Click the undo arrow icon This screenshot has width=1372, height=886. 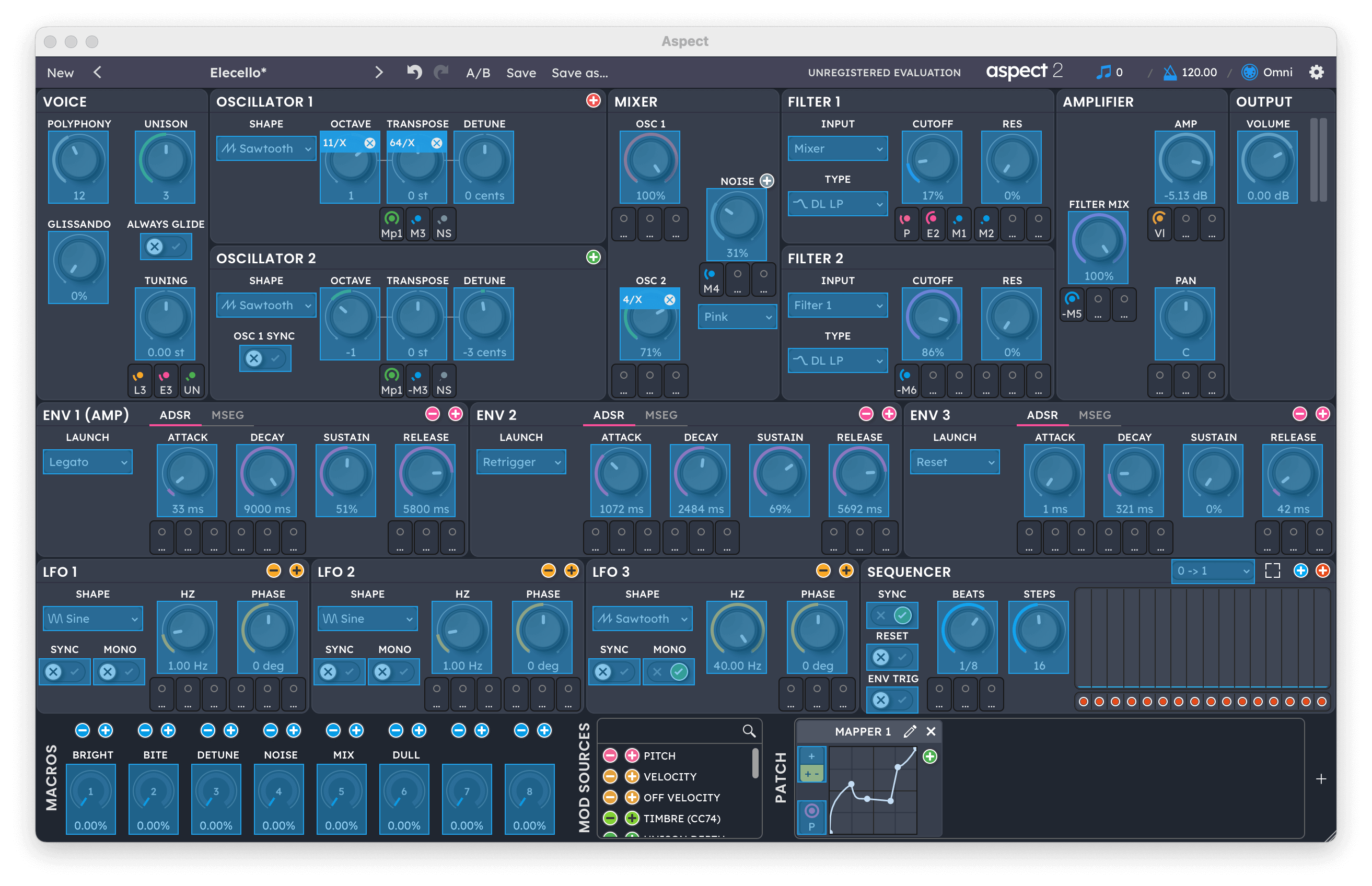click(414, 72)
